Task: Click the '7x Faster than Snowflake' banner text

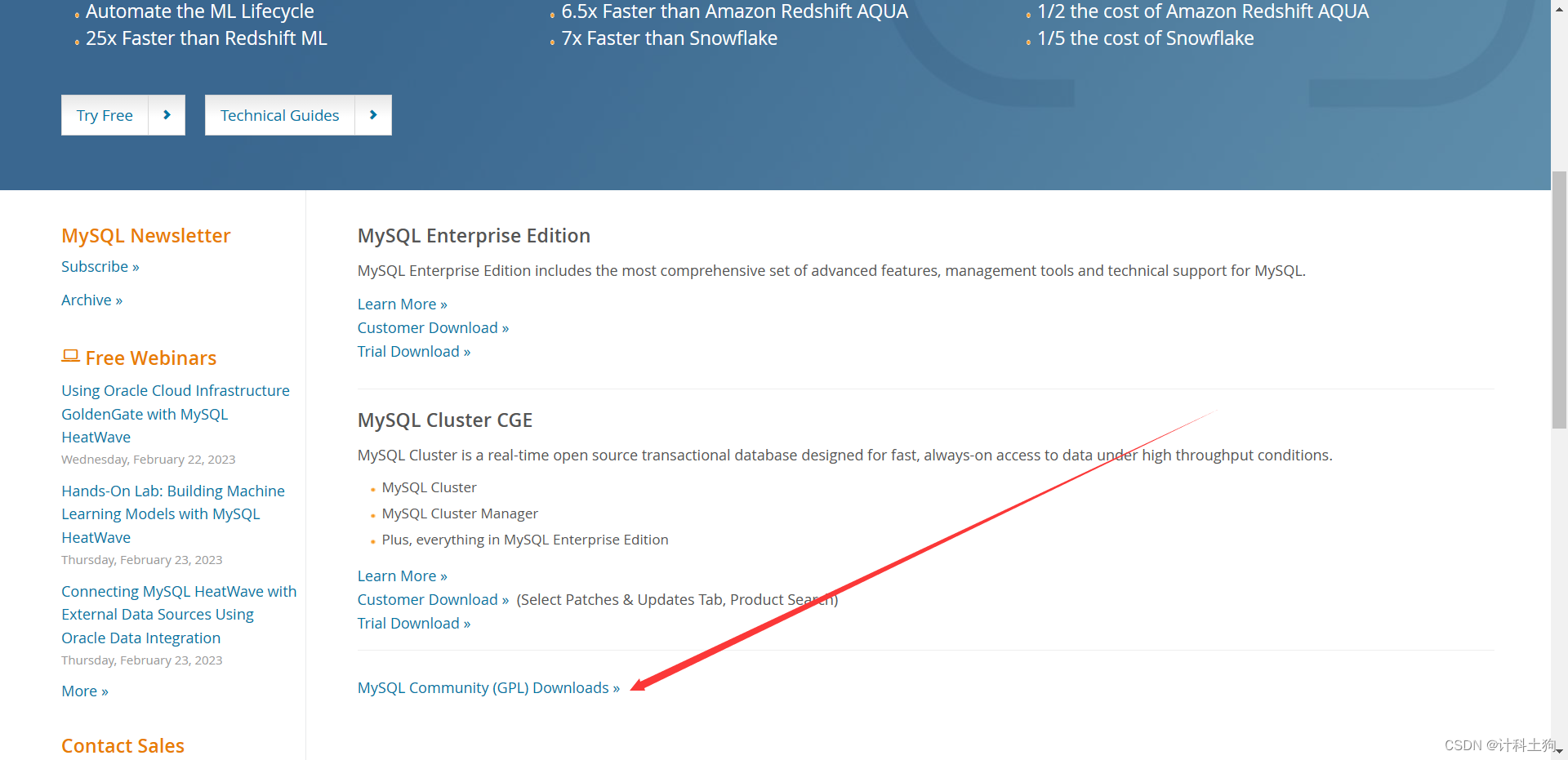Action: pos(670,38)
